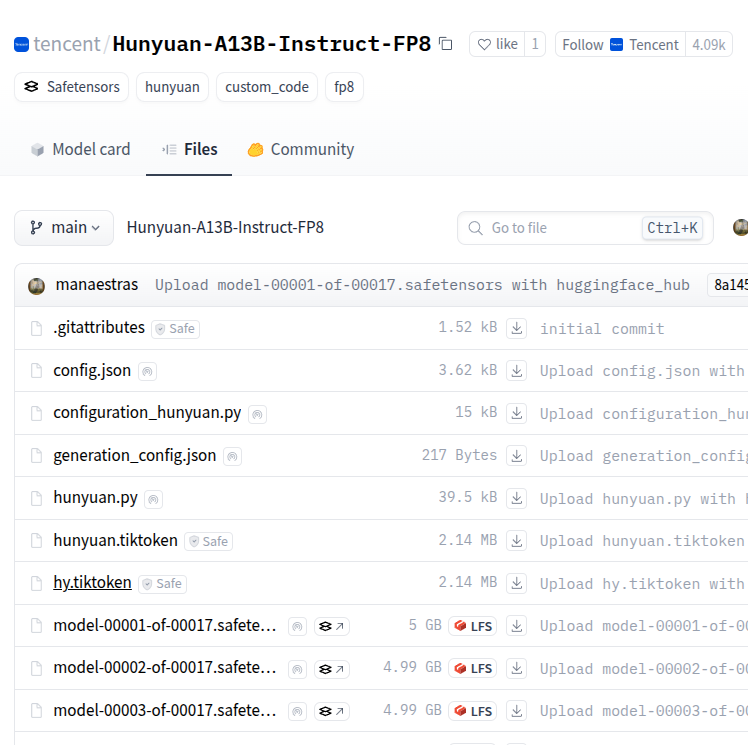Open configuration_hunyuan.py file
Viewport: 748px width, 745px height.
[x=147, y=413]
